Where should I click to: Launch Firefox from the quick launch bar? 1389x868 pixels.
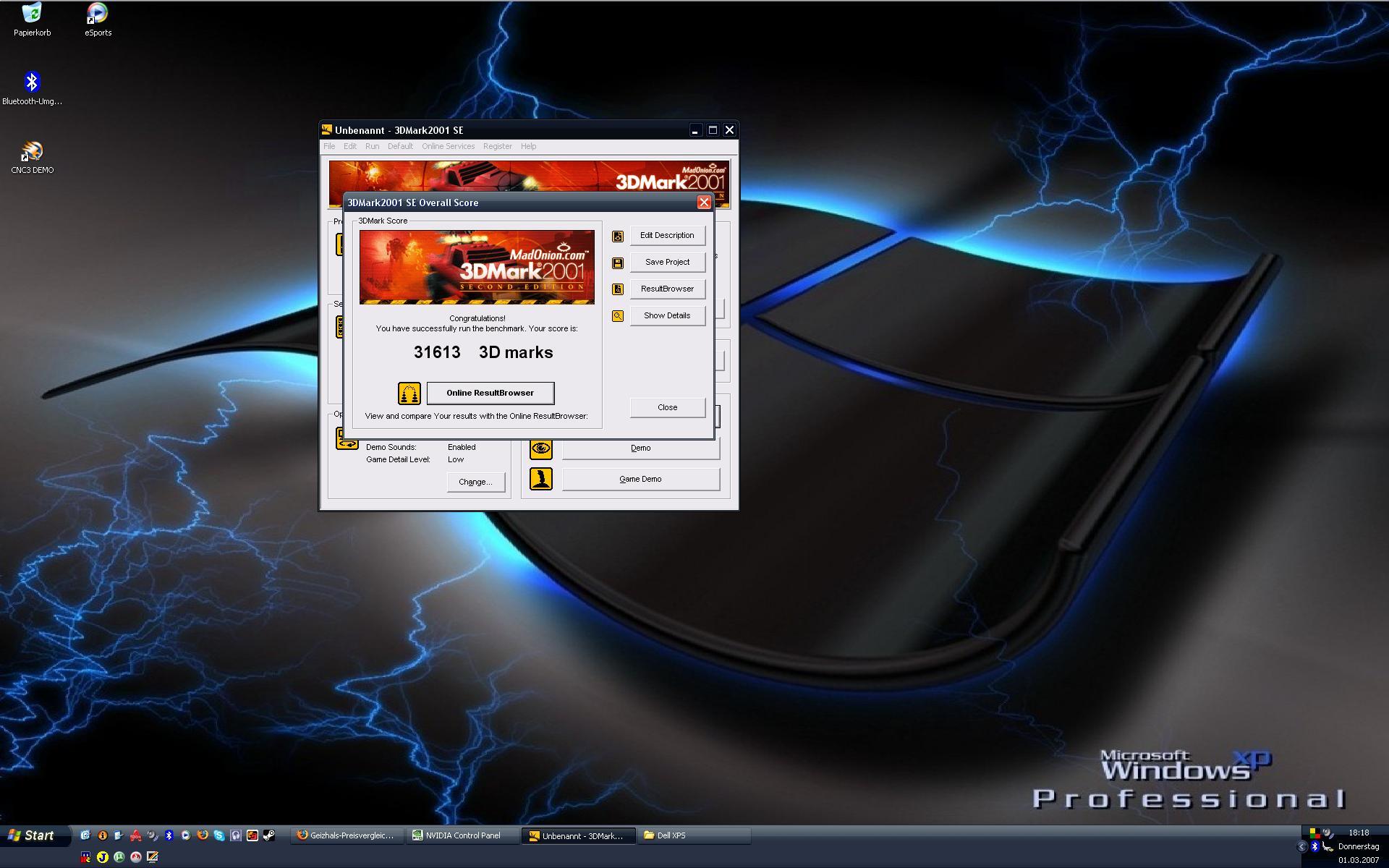203,835
